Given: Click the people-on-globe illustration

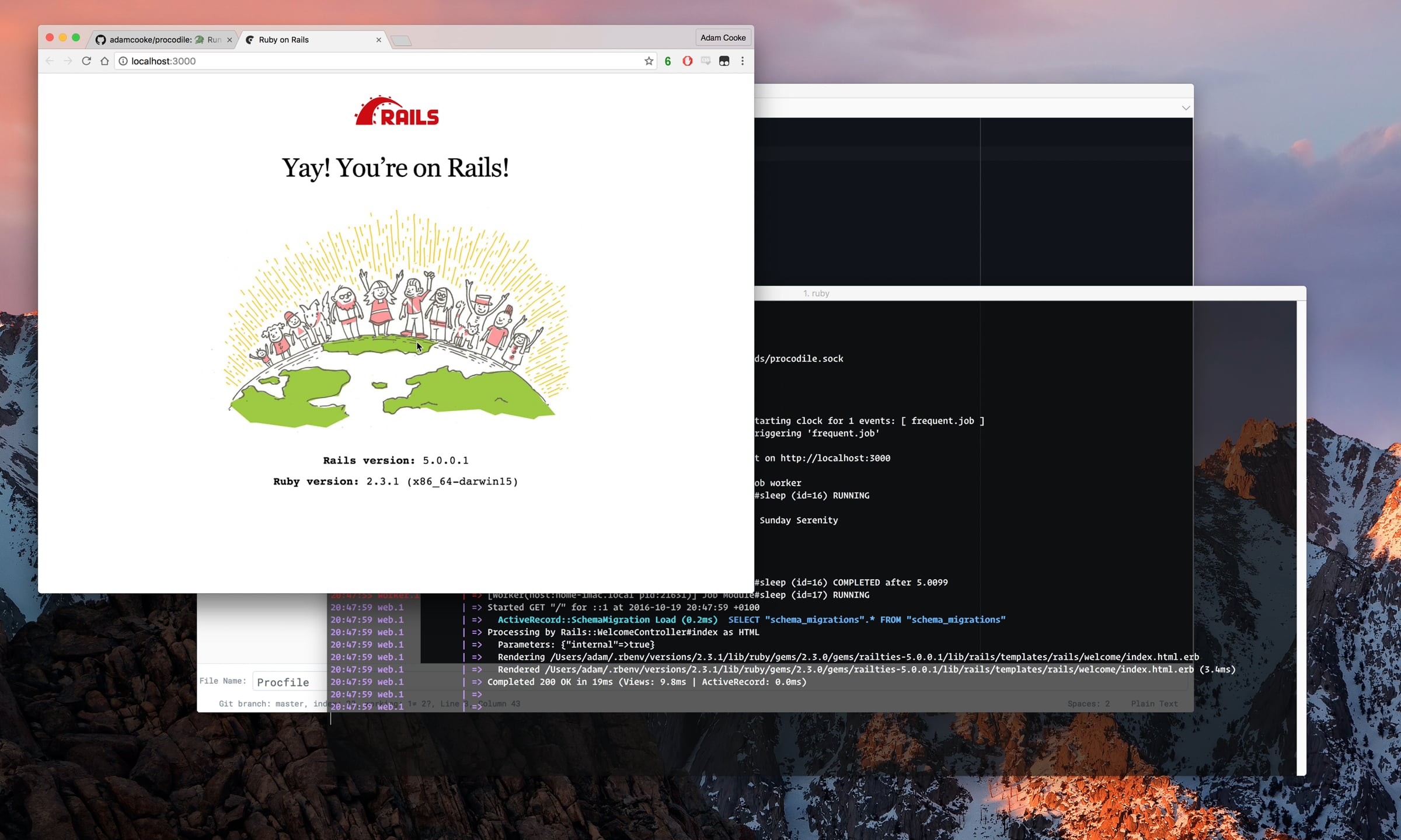Looking at the screenshot, I should 396,320.
